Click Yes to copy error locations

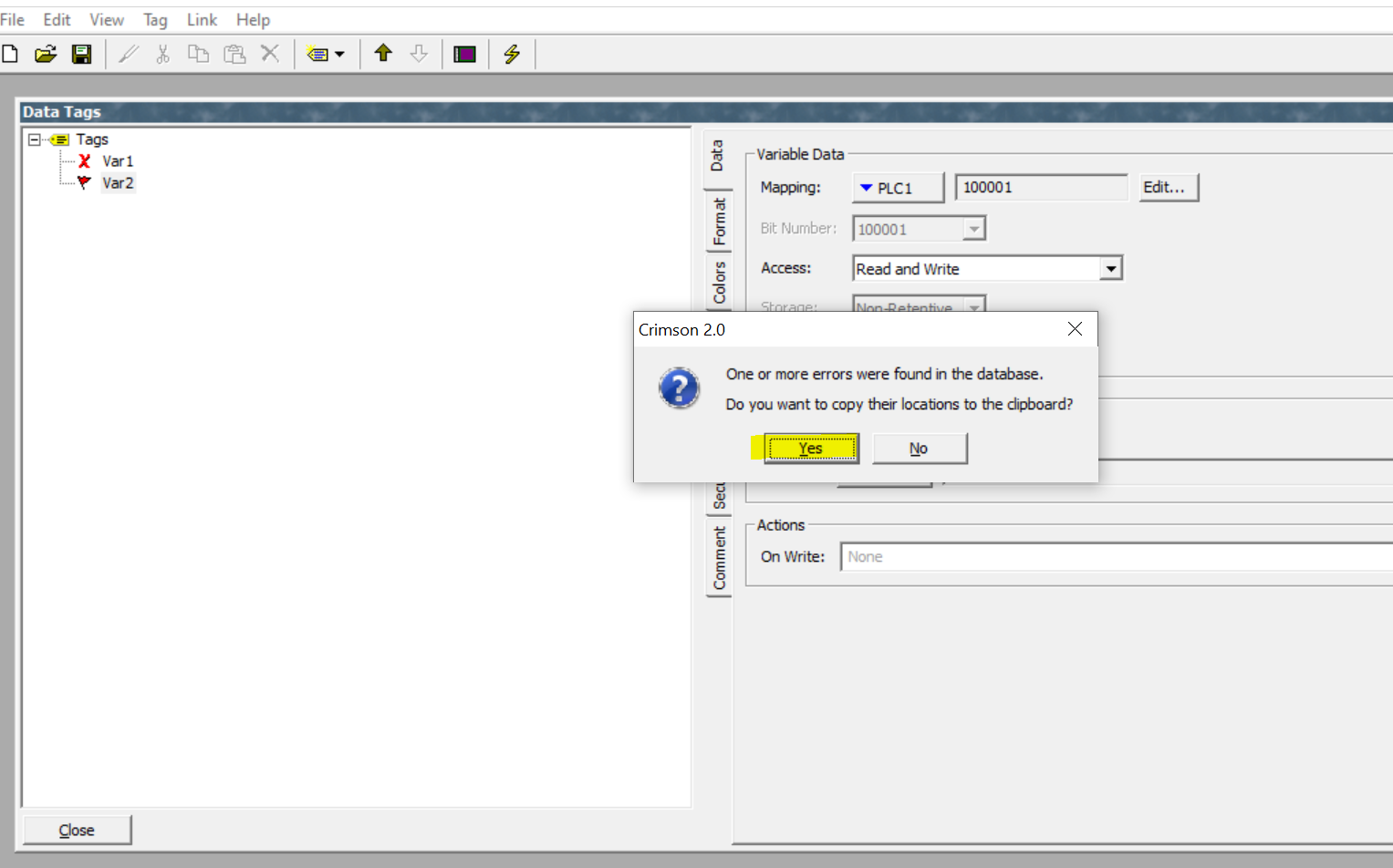point(811,449)
